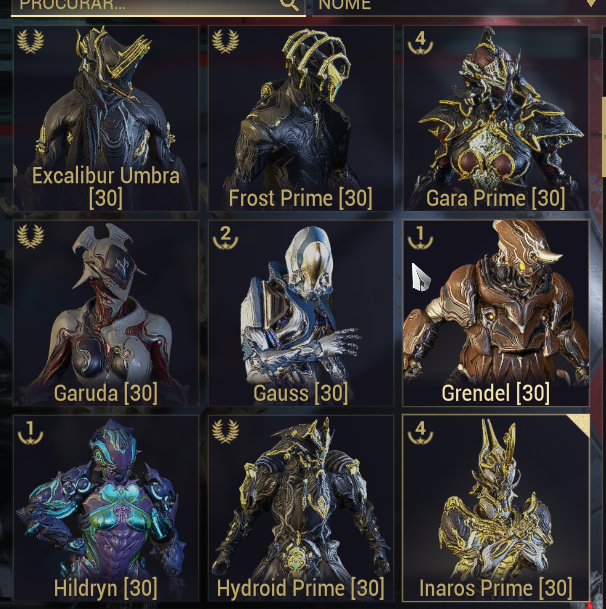Open the NOME sort dropdown

[458, 7]
